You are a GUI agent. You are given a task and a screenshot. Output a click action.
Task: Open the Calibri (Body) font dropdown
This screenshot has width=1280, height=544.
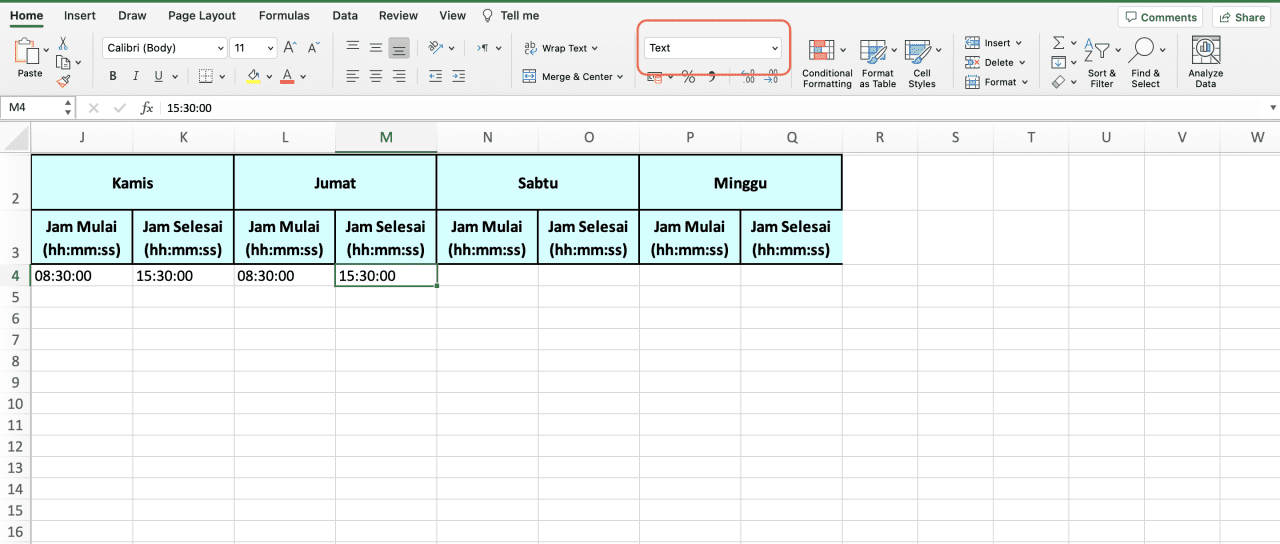point(165,48)
